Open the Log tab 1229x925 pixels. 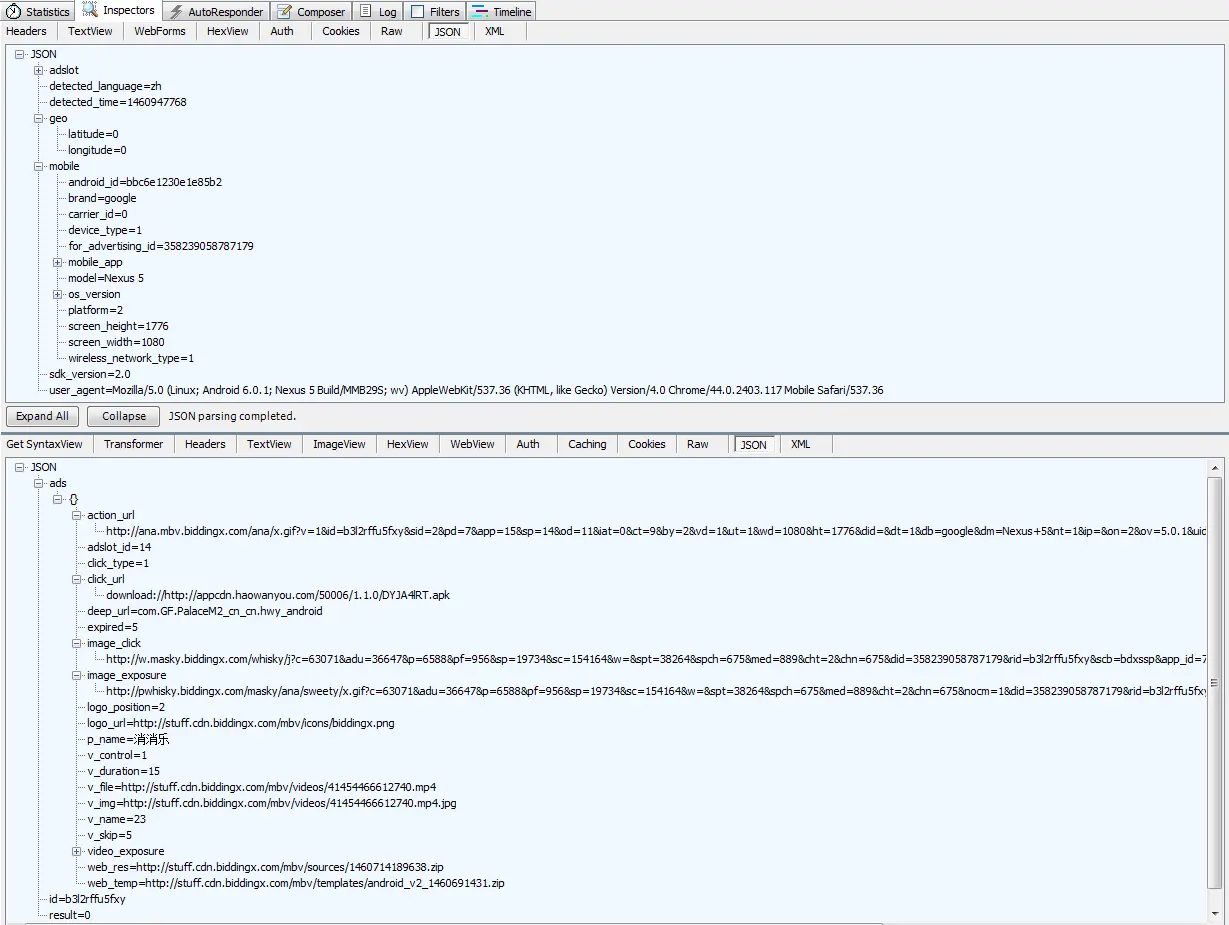(378, 12)
